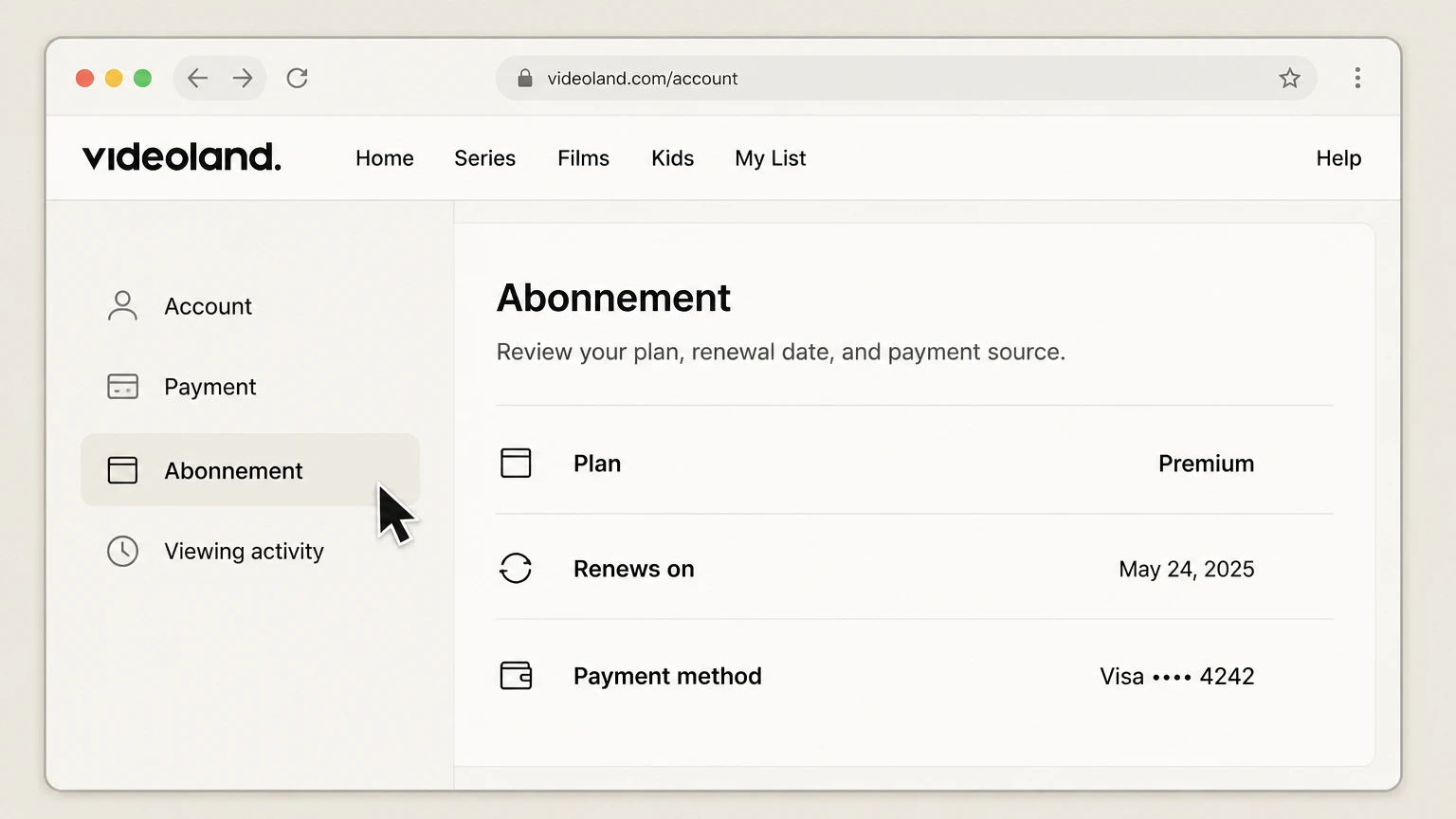Open the browser three-dot menu

[1357, 78]
